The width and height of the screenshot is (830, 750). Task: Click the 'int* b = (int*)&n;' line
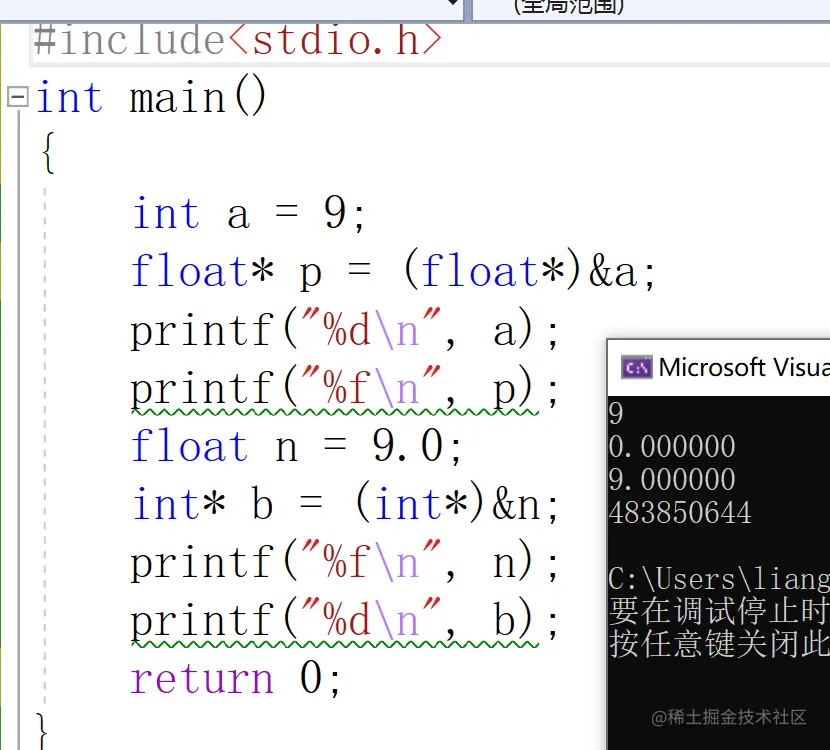pyautogui.click(x=345, y=503)
